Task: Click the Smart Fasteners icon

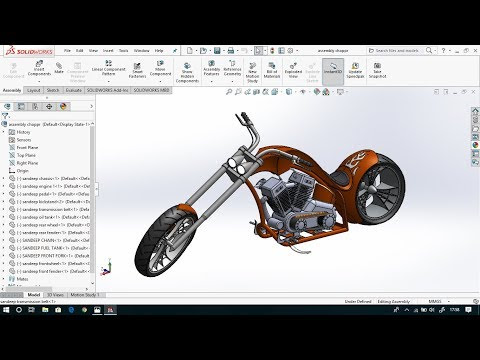Action: 137,70
